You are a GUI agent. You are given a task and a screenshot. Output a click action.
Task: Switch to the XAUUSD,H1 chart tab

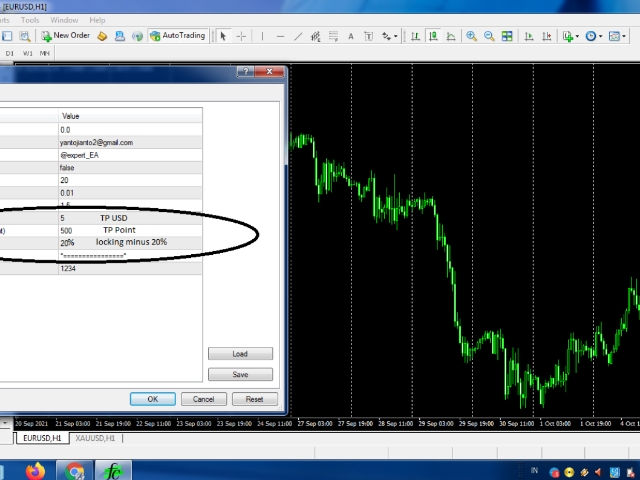[96, 438]
